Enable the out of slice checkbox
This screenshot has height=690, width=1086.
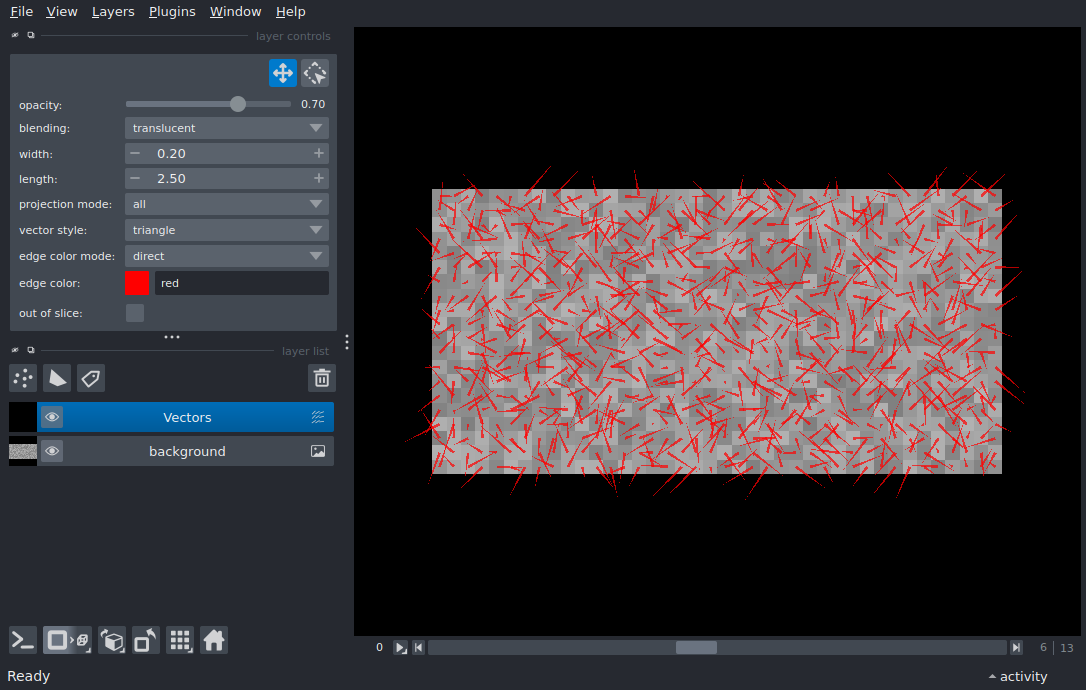[135, 313]
